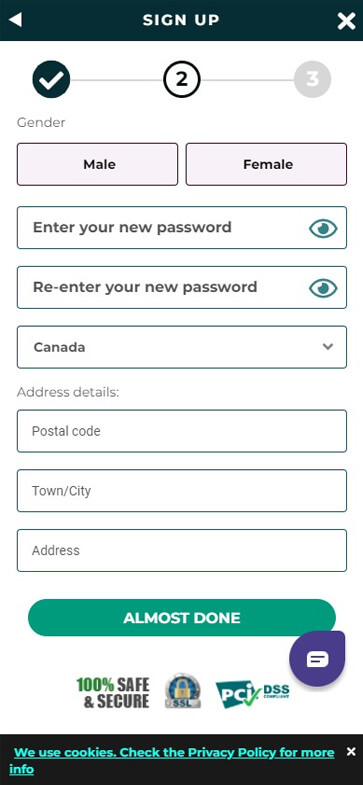This screenshot has width=363, height=785.
Task: Open the Privacy Policy cookies link
Action: [x=174, y=760]
